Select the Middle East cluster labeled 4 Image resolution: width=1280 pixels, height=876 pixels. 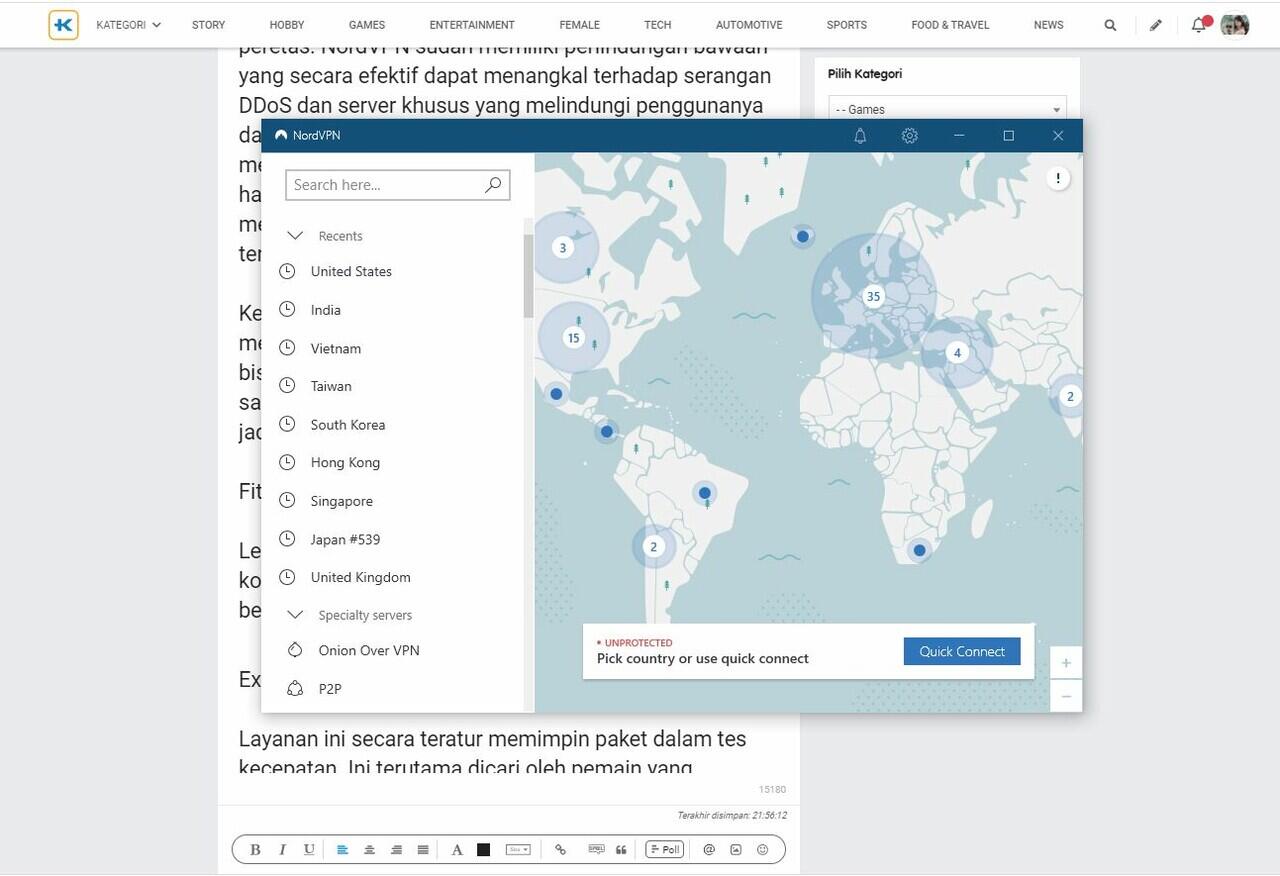tap(957, 353)
